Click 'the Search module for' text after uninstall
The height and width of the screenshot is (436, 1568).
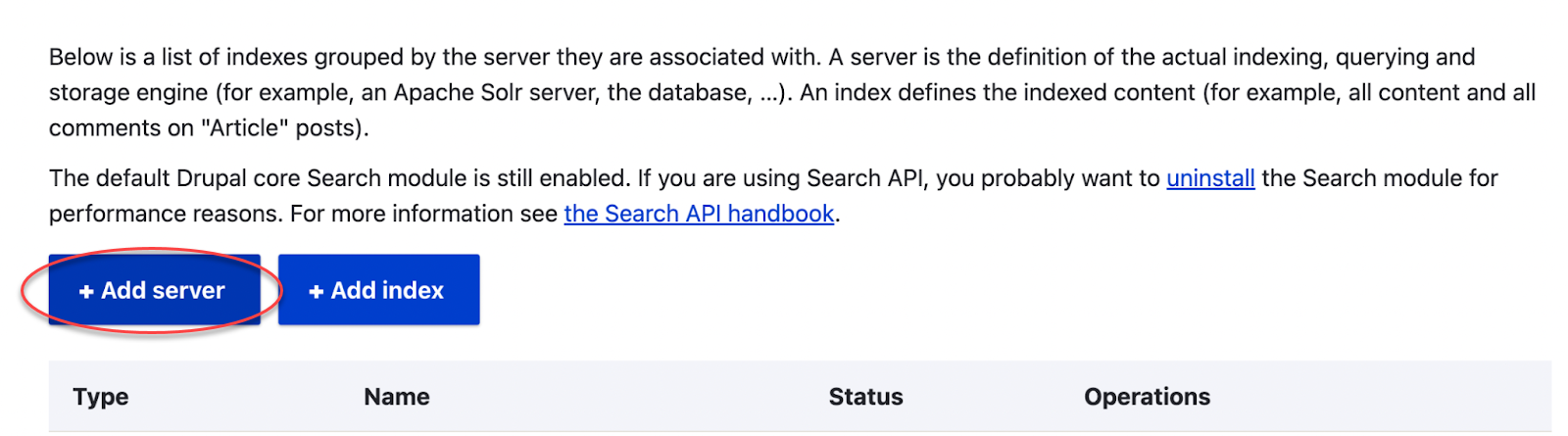[1380, 178]
